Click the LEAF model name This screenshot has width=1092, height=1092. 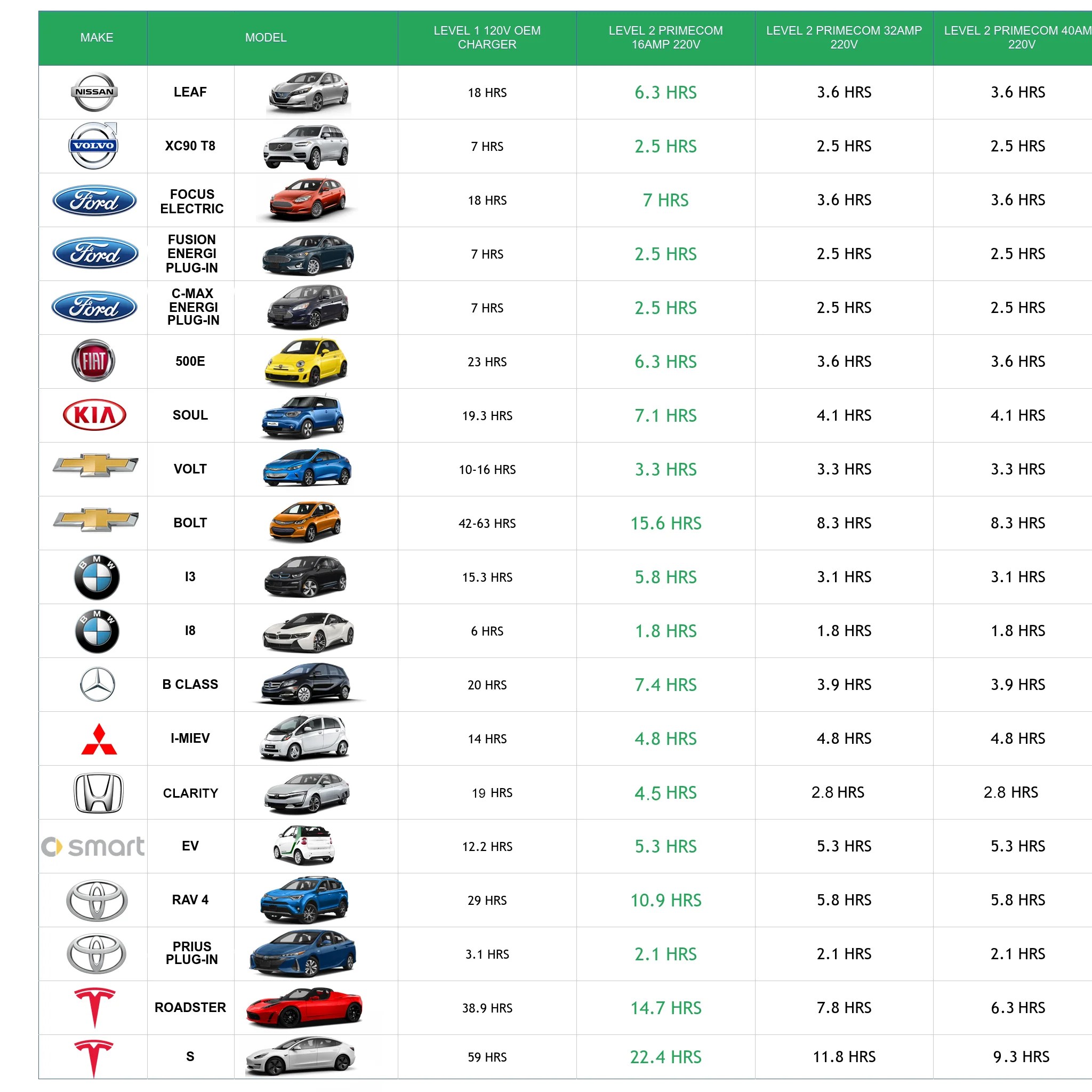pos(190,92)
